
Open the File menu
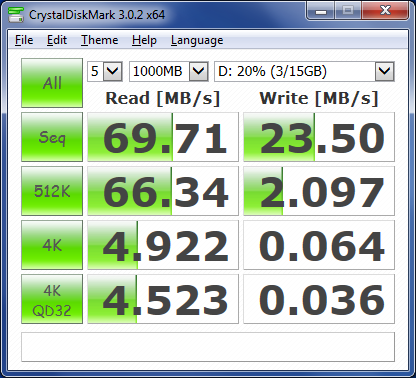coord(24,40)
